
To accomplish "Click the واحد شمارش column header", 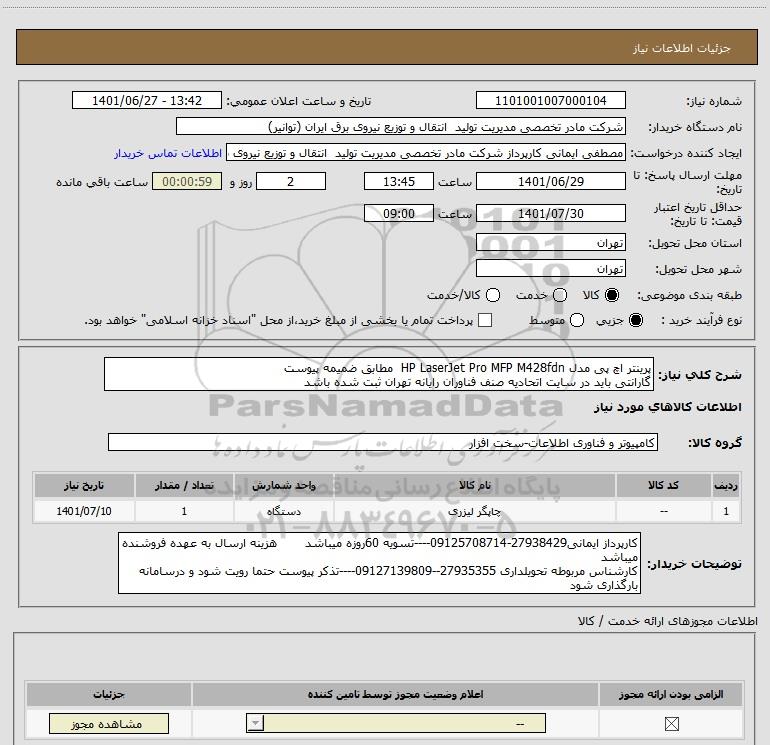I will click(284, 485).
